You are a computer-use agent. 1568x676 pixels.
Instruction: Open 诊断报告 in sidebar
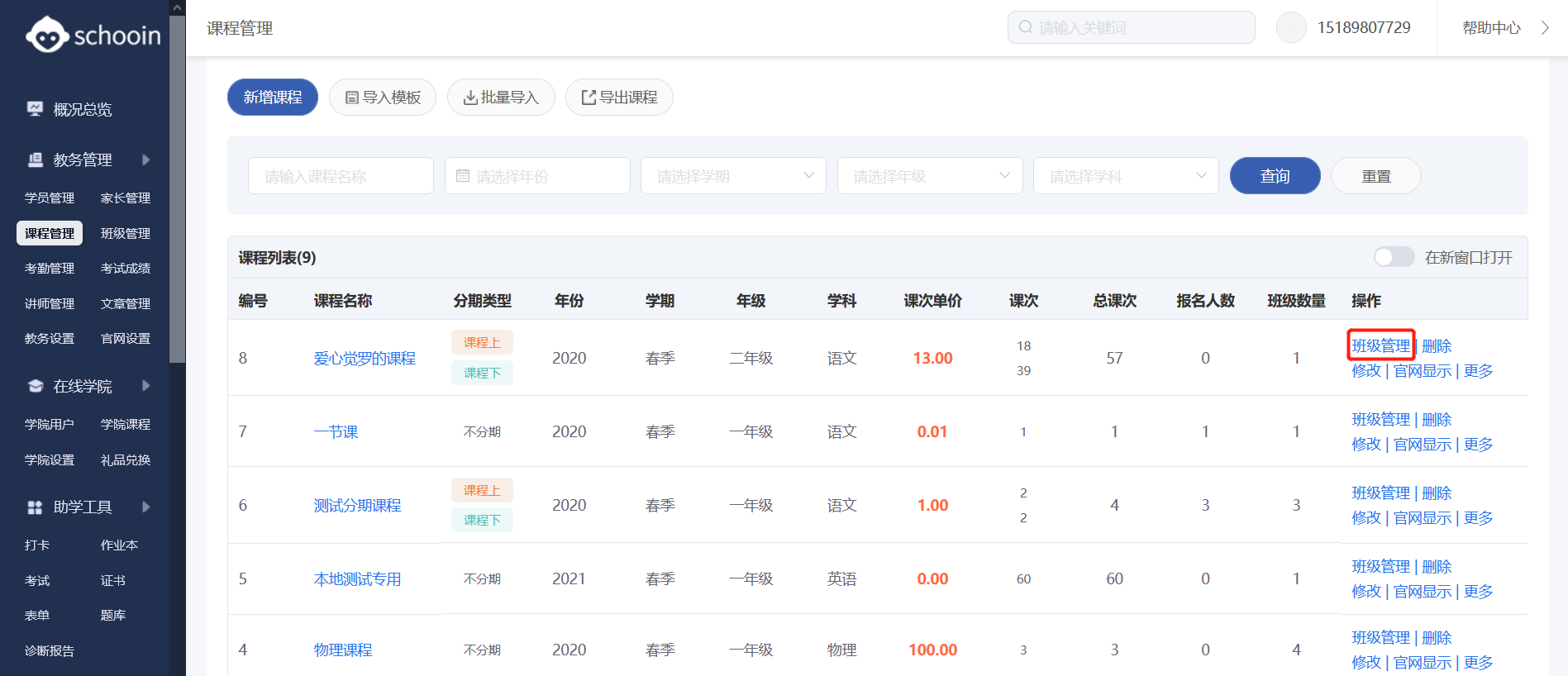(x=50, y=651)
